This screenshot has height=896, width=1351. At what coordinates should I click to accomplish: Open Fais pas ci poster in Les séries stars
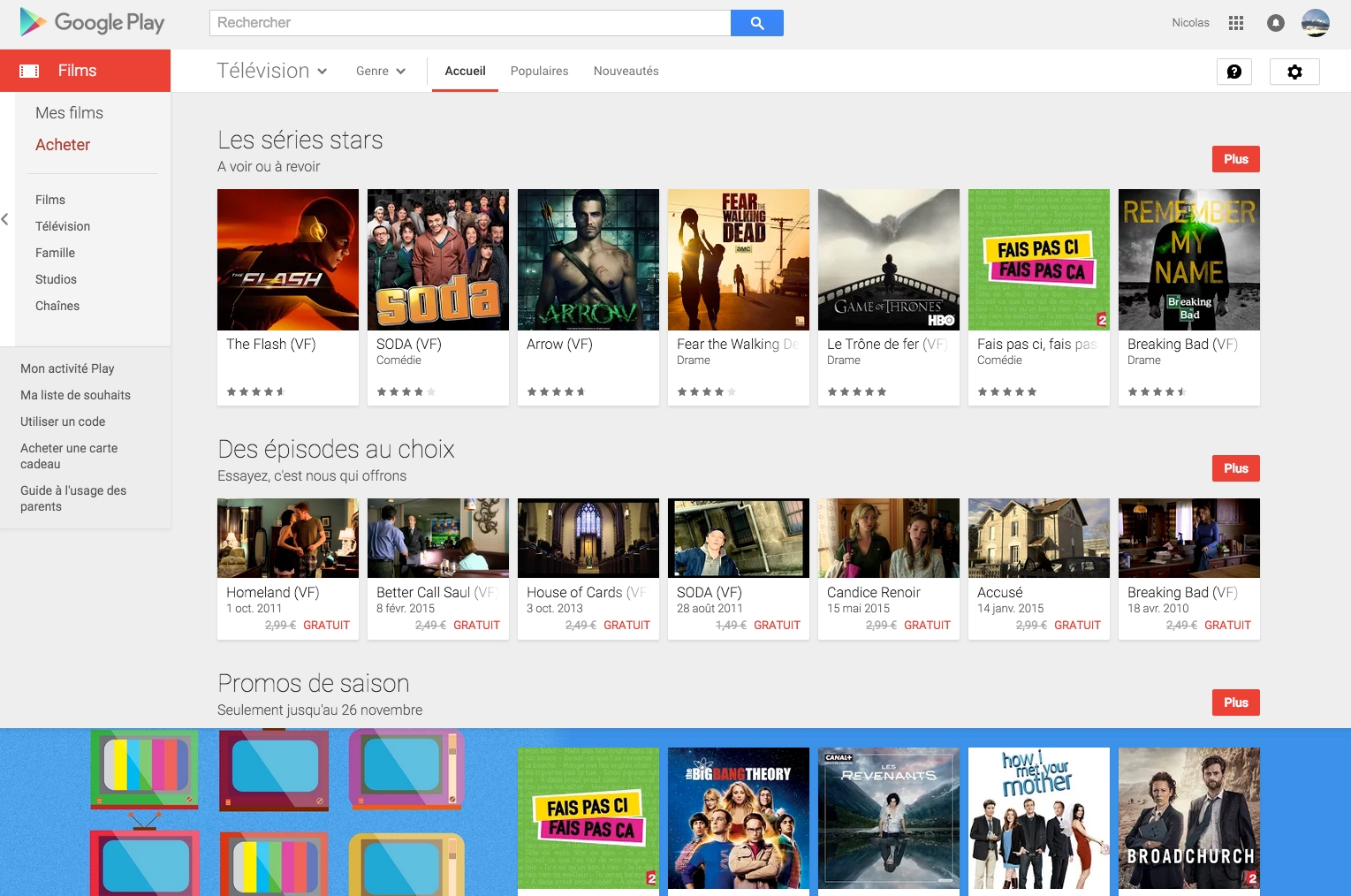point(1039,260)
